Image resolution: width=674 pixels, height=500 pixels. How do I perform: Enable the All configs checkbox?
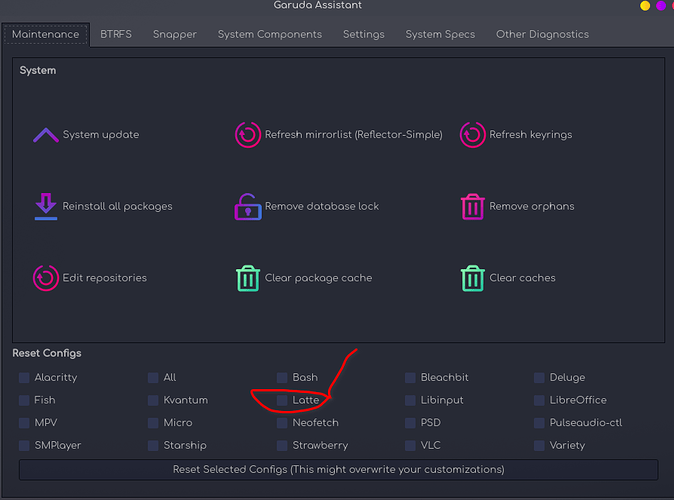(x=153, y=377)
